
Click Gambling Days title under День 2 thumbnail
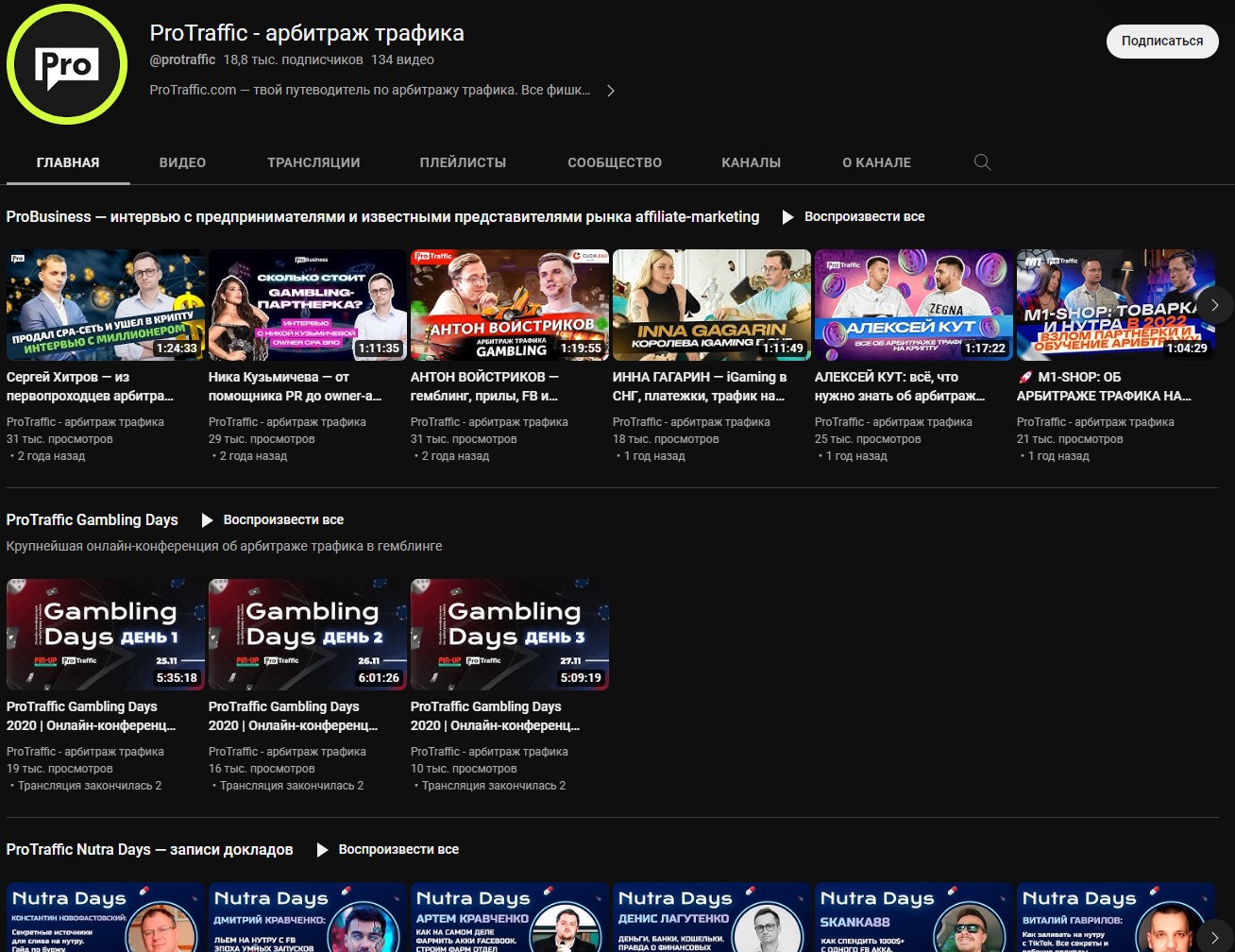coord(293,716)
